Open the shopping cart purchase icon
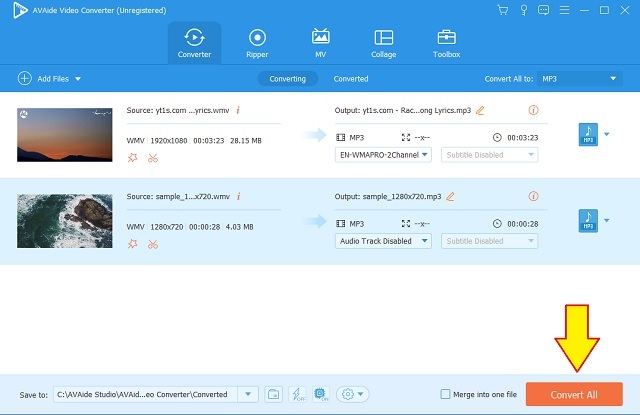640x415 pixels. click(503, 10)
